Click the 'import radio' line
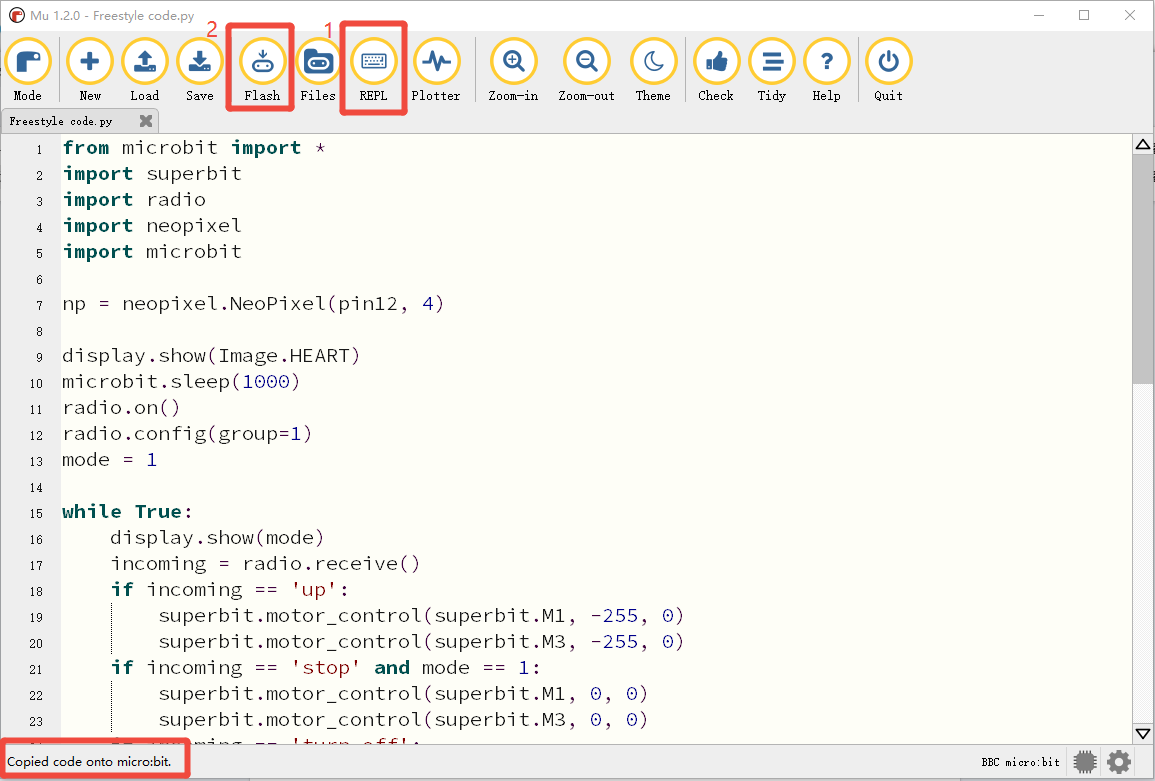 134,200
